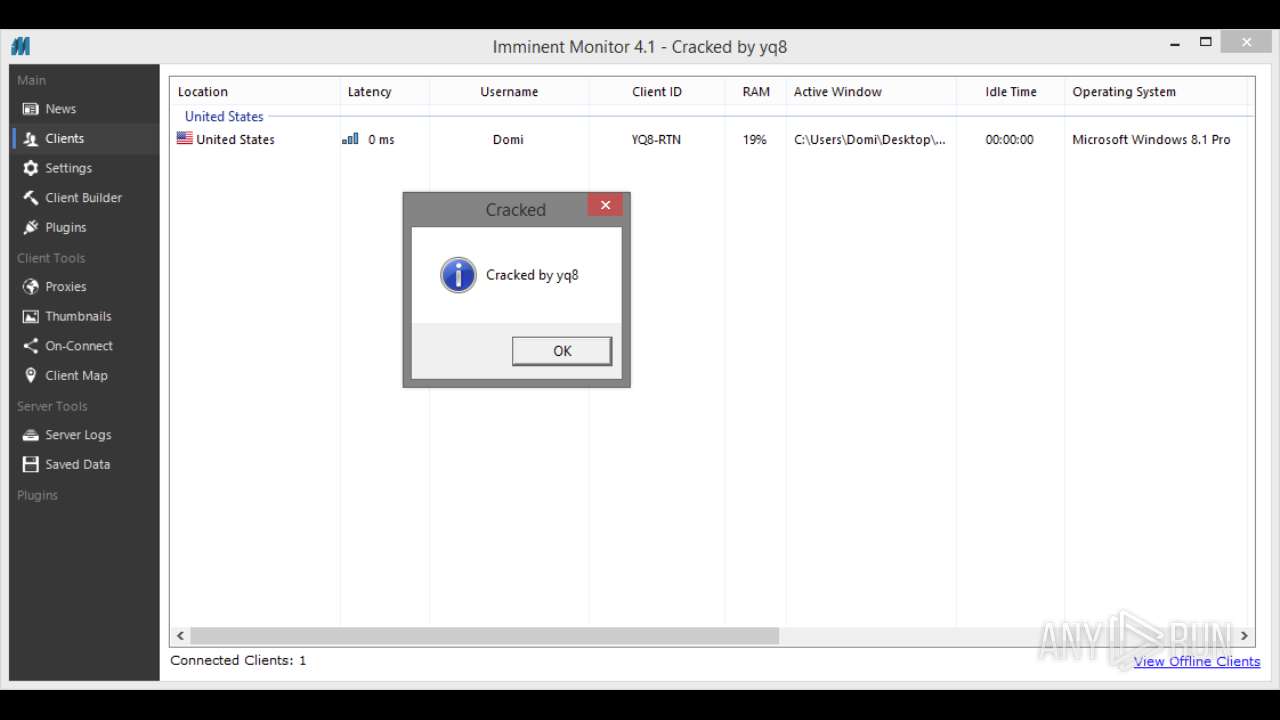This screenshot has width=1280, height=720.
Task: Click the scrollbar left arrow
Action: (181, 636)
